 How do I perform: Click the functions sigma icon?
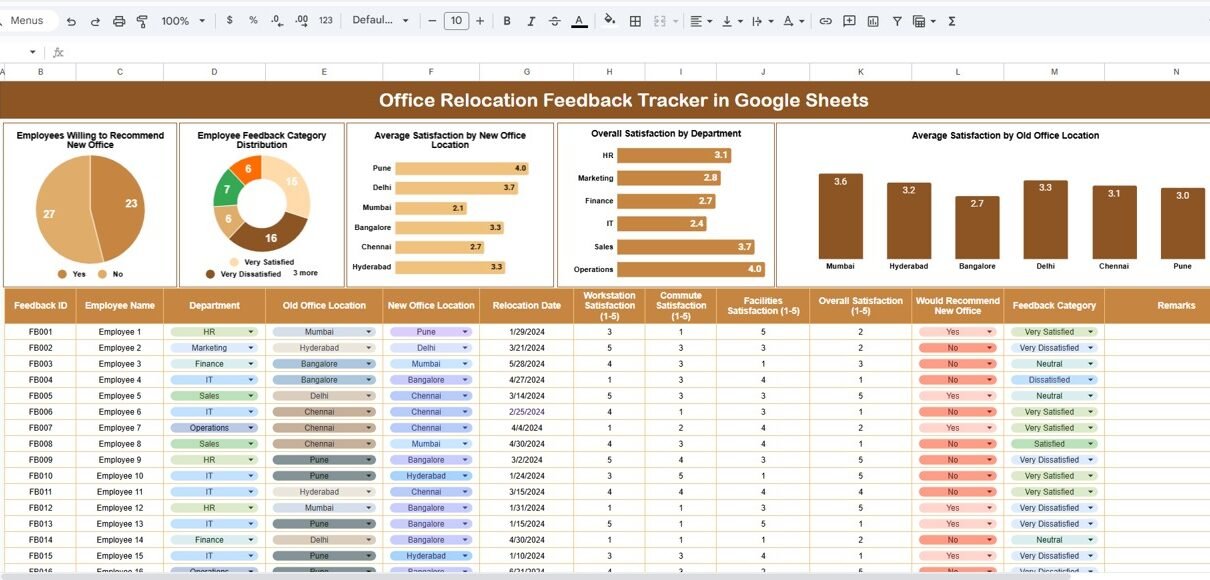pos(951,21)
